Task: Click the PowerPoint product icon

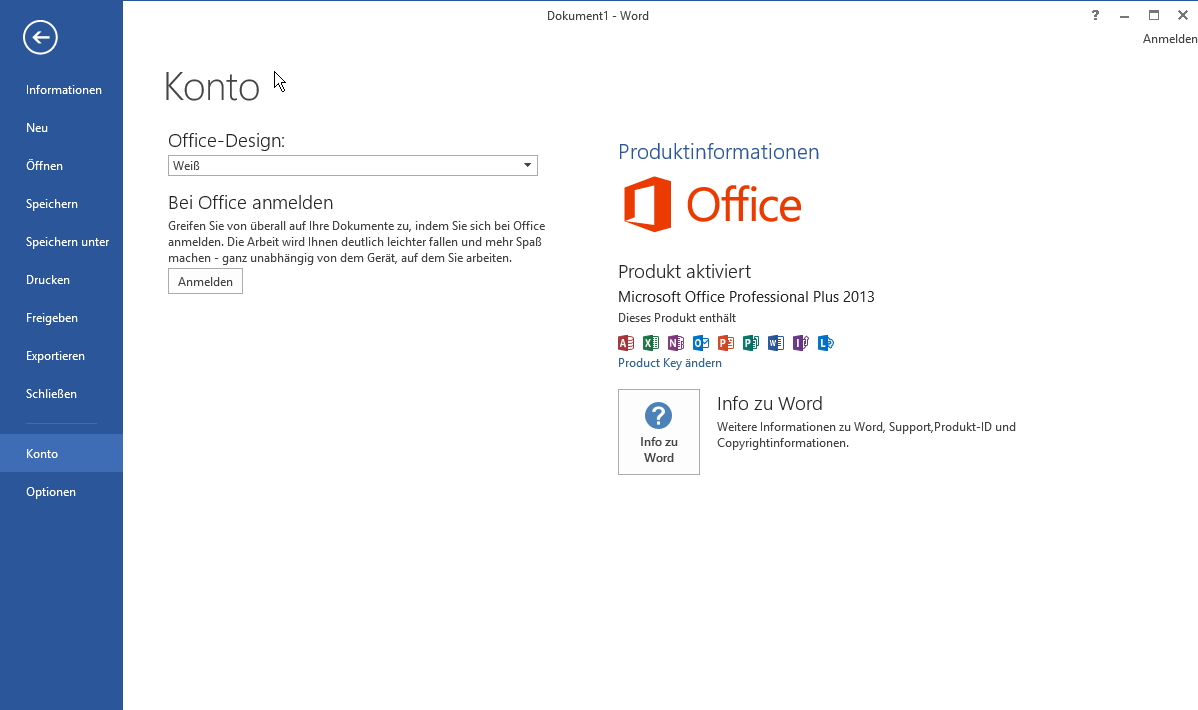Action: 726,343
